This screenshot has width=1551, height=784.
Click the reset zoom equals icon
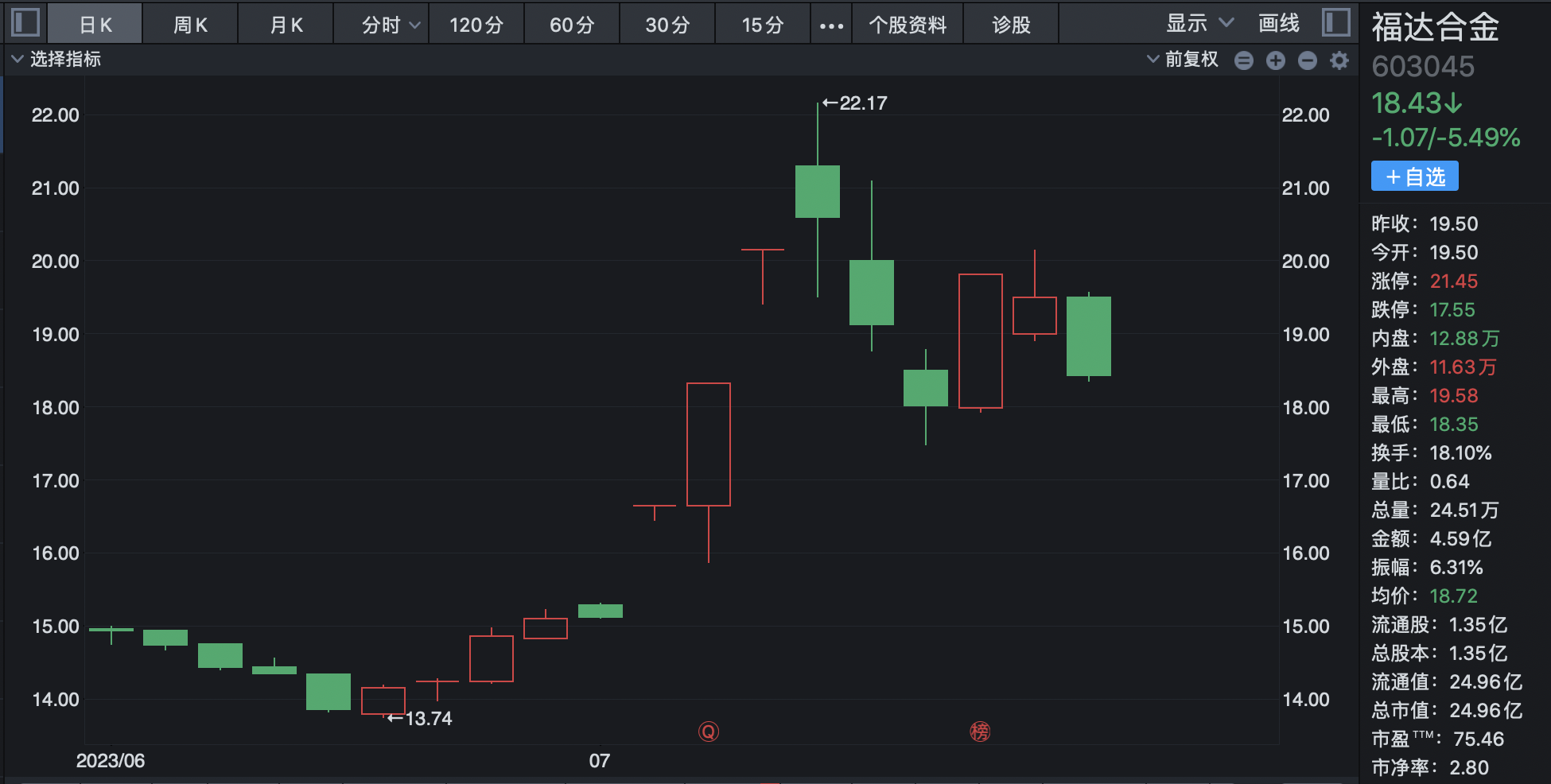pyautogui.click(x=1244, y=60)
